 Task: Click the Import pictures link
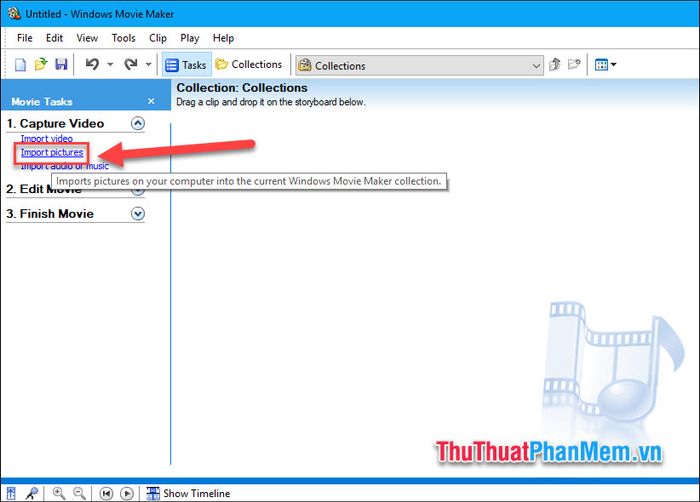point(52,152)
